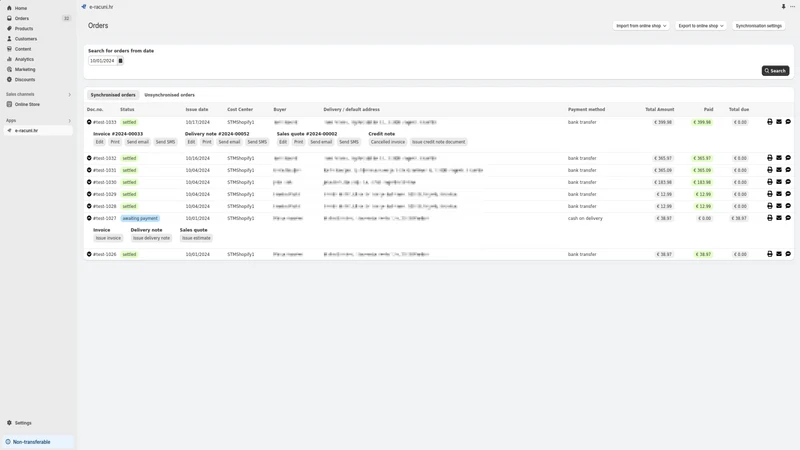Print order #test-1032 using printer icon
800x450 pixels.
coord(769,158)
